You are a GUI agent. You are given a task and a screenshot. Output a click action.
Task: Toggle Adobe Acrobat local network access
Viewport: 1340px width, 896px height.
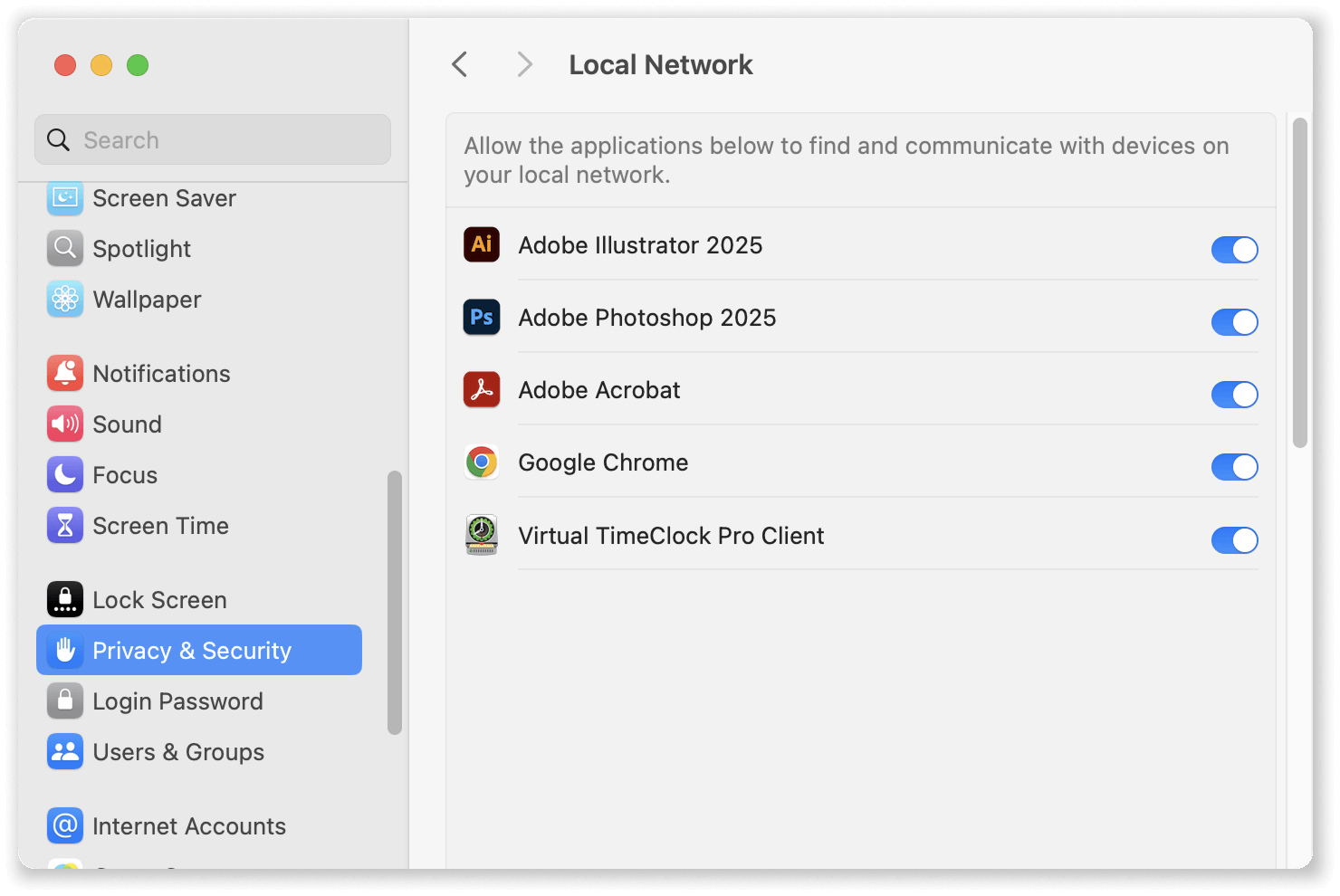pos(1235,395)
